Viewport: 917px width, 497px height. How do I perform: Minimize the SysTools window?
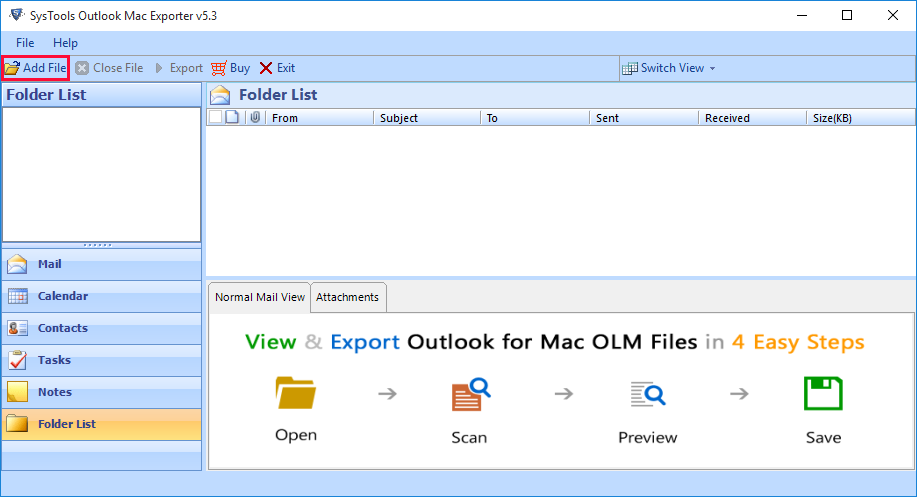(802, 15)
